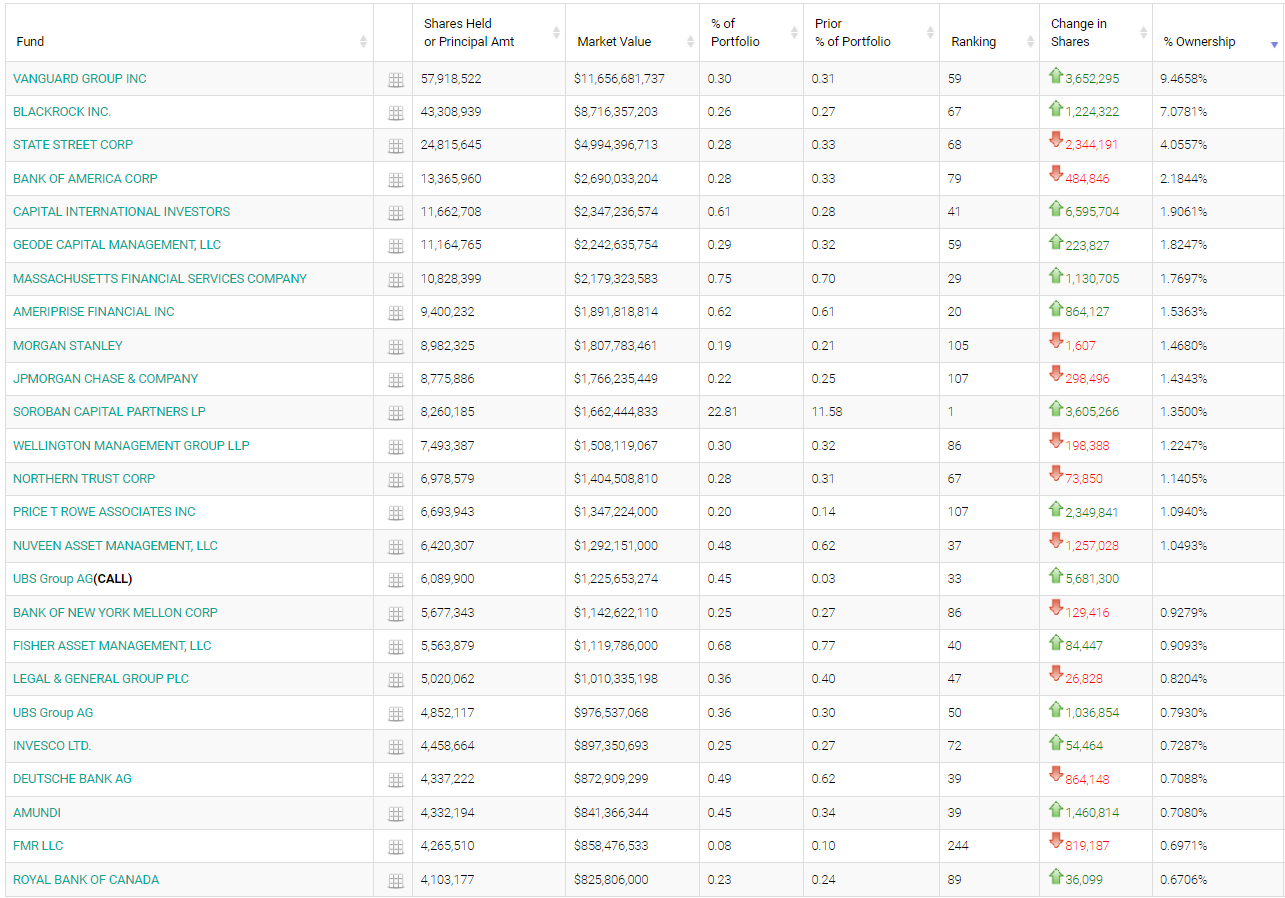Select Soroban portfolio percentage 22.81
Screen dimensions: 1285x898
click(x=722, y=411)
